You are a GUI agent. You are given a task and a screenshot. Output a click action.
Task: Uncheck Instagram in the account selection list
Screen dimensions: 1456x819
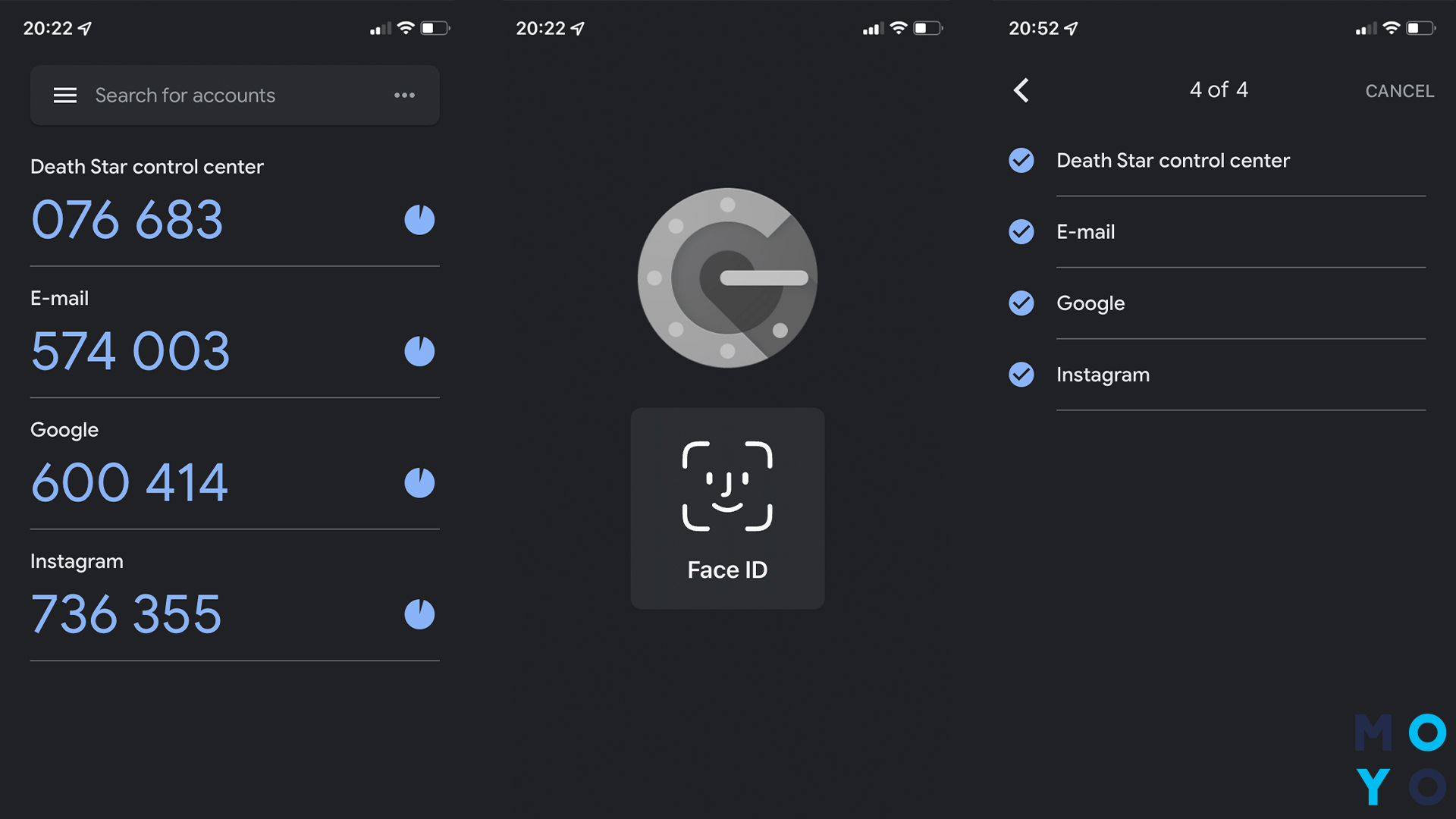[x=1021, y=375]
